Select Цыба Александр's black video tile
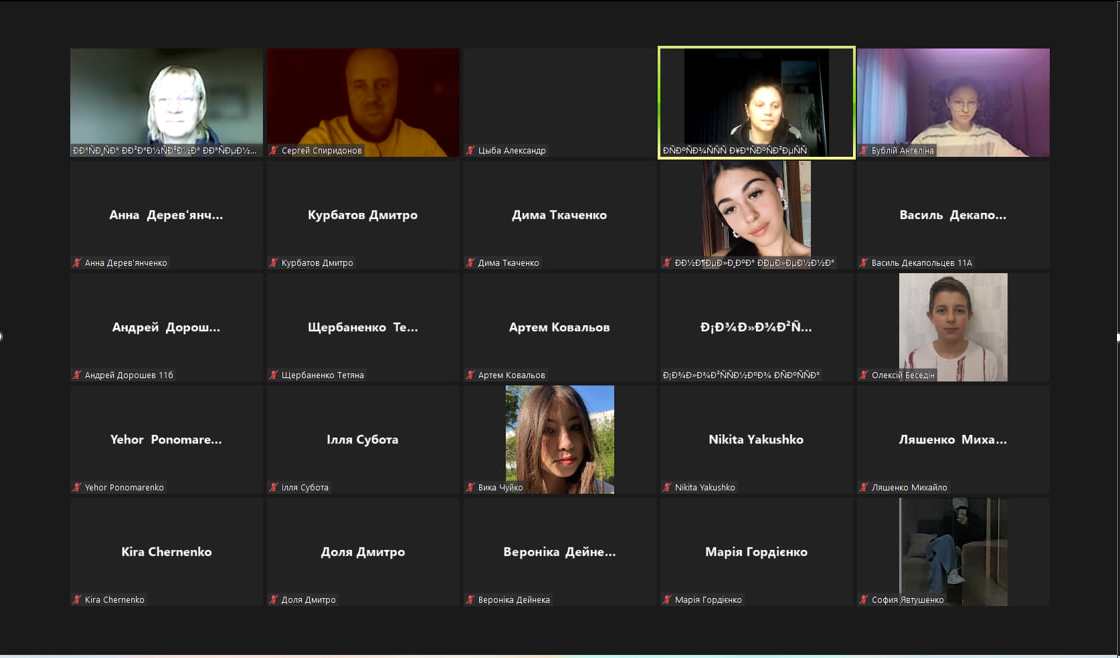The width and height of the screenshot is (1120, 658). 559,102
